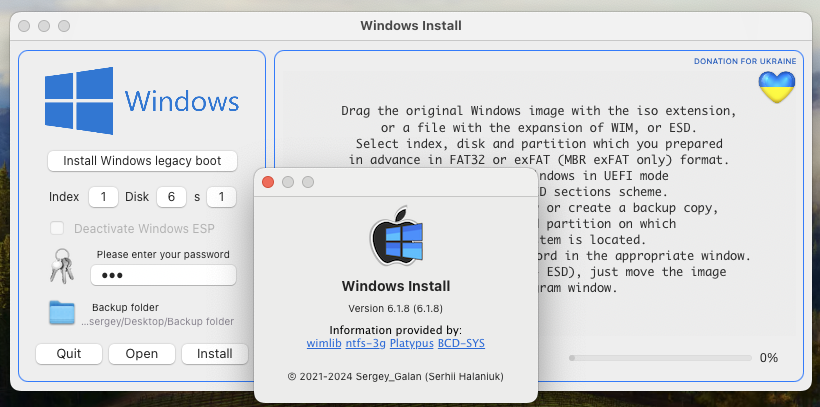
Task: Focus the password input field
Action: click(163, 275)
